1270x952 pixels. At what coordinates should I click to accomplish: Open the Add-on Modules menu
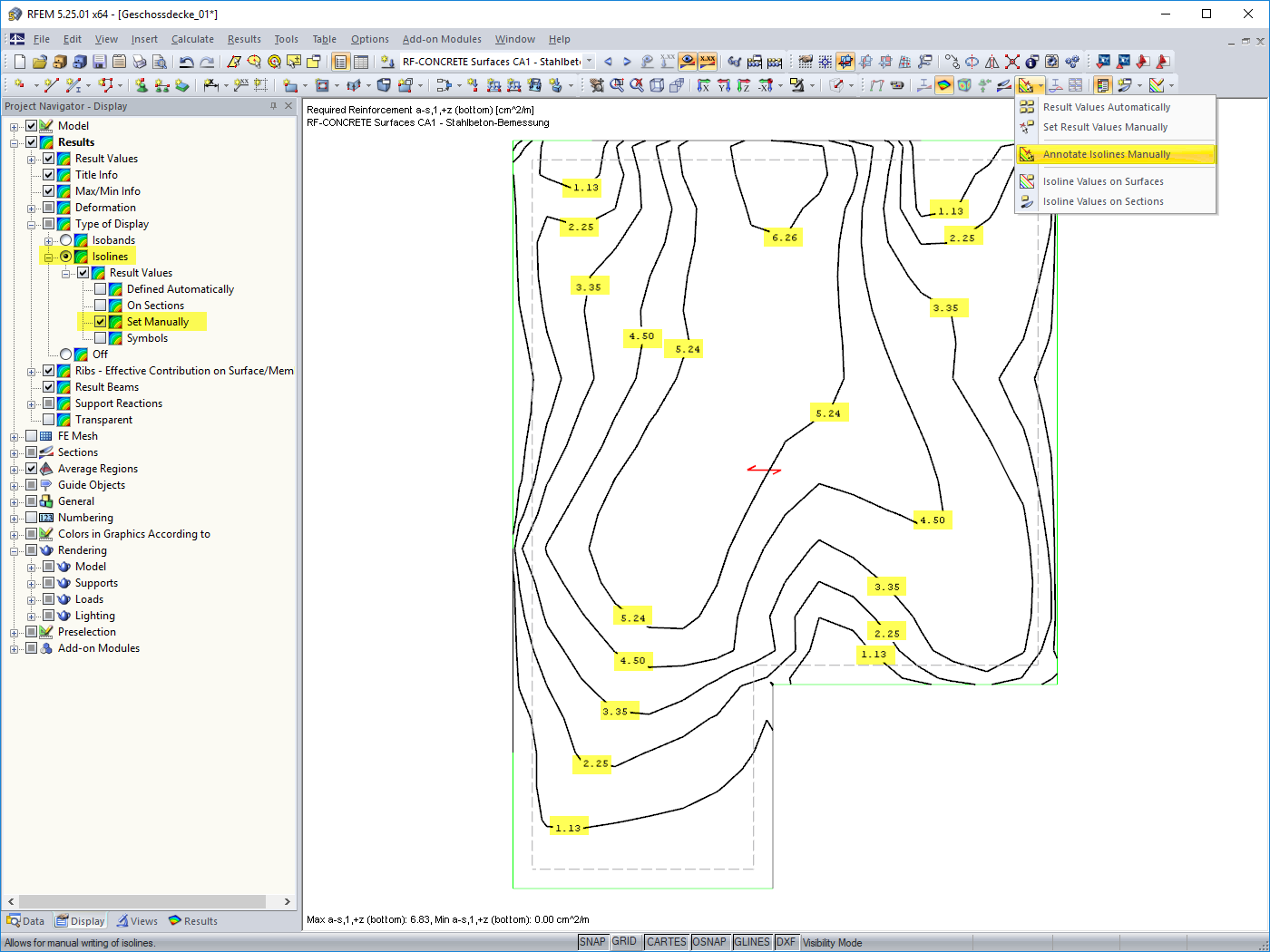442,39
